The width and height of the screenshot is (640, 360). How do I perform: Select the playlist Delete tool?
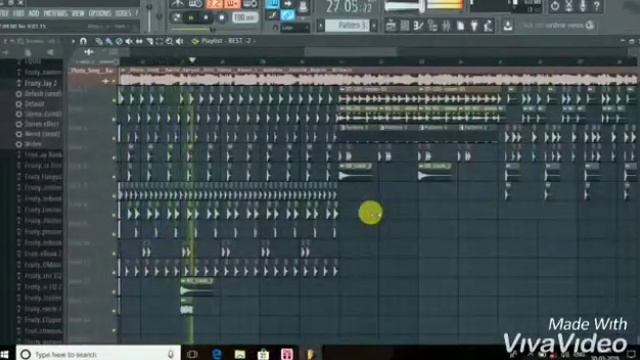tap(119, 41)
